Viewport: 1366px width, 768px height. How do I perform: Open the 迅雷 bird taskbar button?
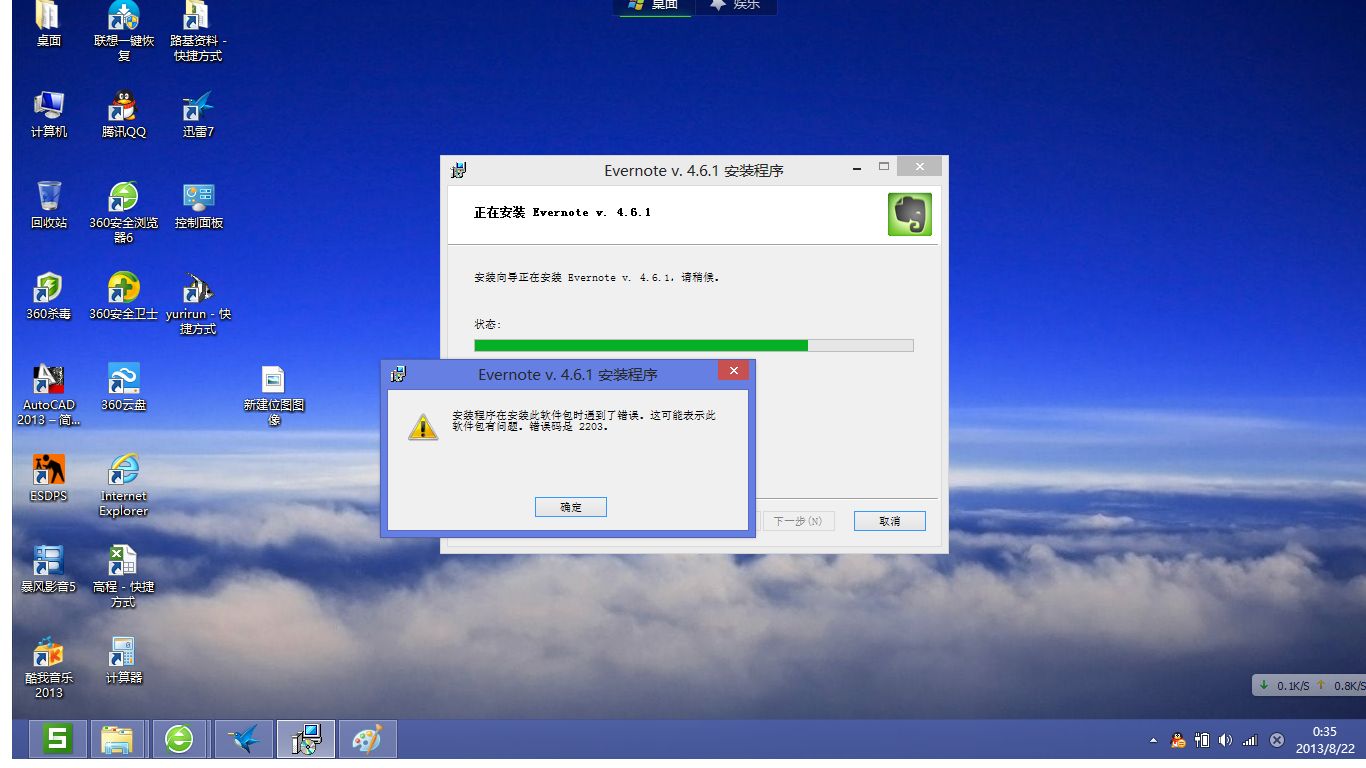pyautogui.click(x=243, y=739)
